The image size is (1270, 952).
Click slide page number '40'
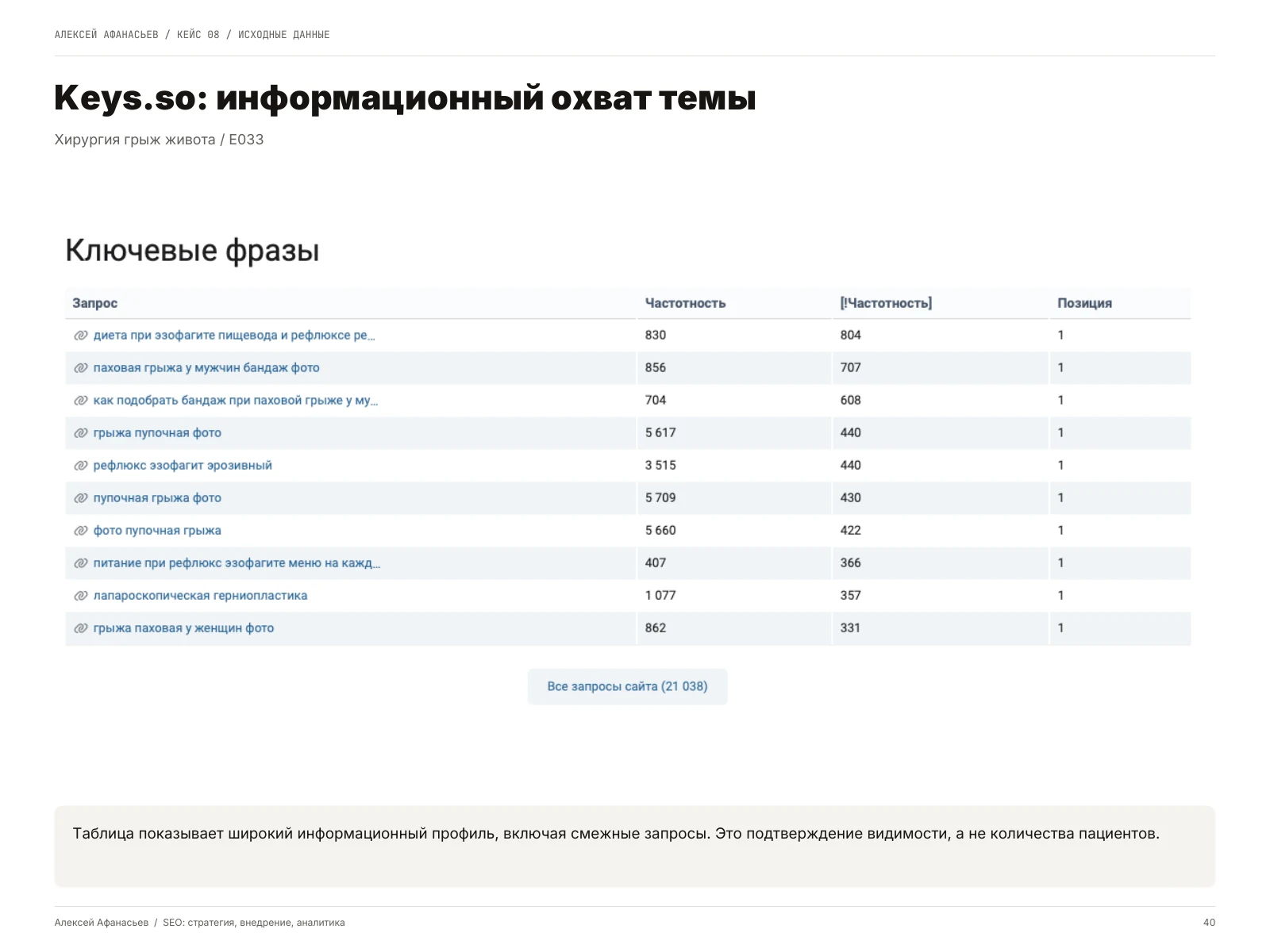point(1209,923)
